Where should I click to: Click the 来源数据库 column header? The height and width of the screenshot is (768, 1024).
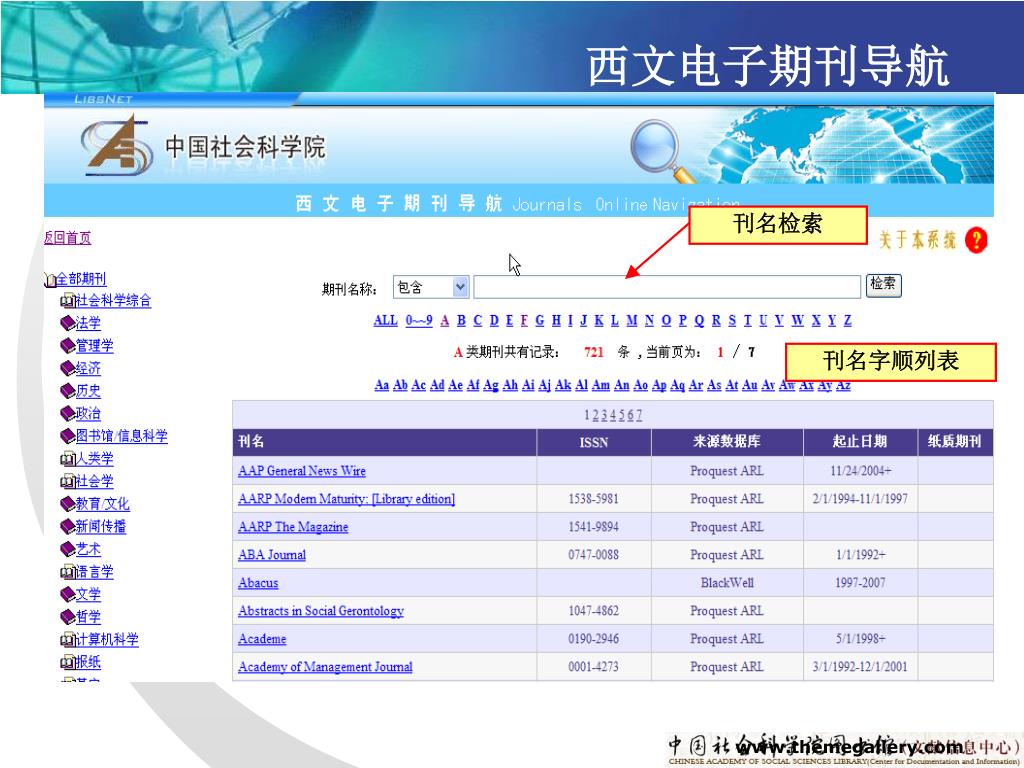pos(727,442)
